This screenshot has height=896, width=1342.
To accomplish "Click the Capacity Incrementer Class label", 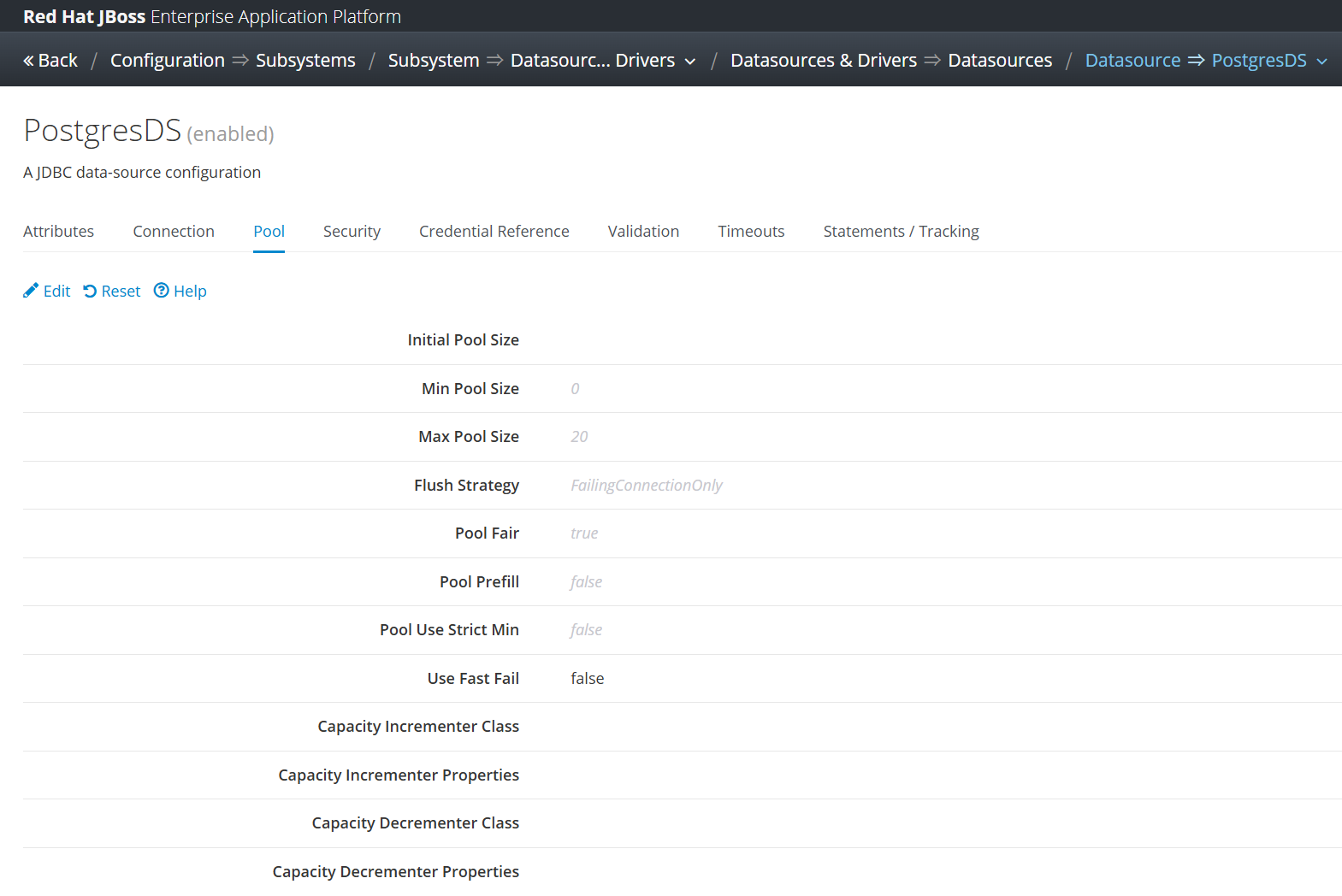I will click(x=418, y=727).
